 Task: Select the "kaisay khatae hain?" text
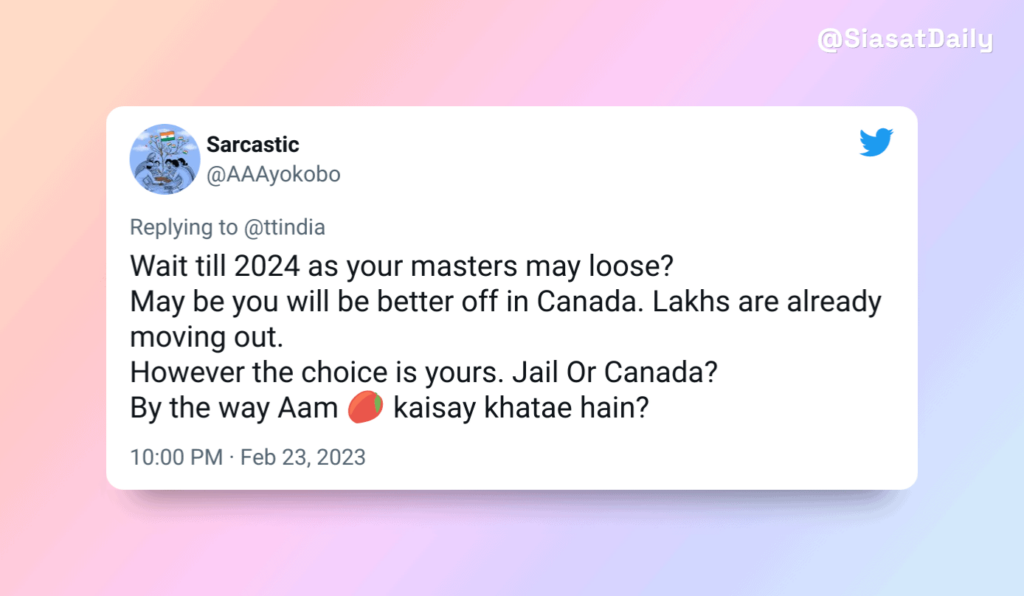[522, 408]
